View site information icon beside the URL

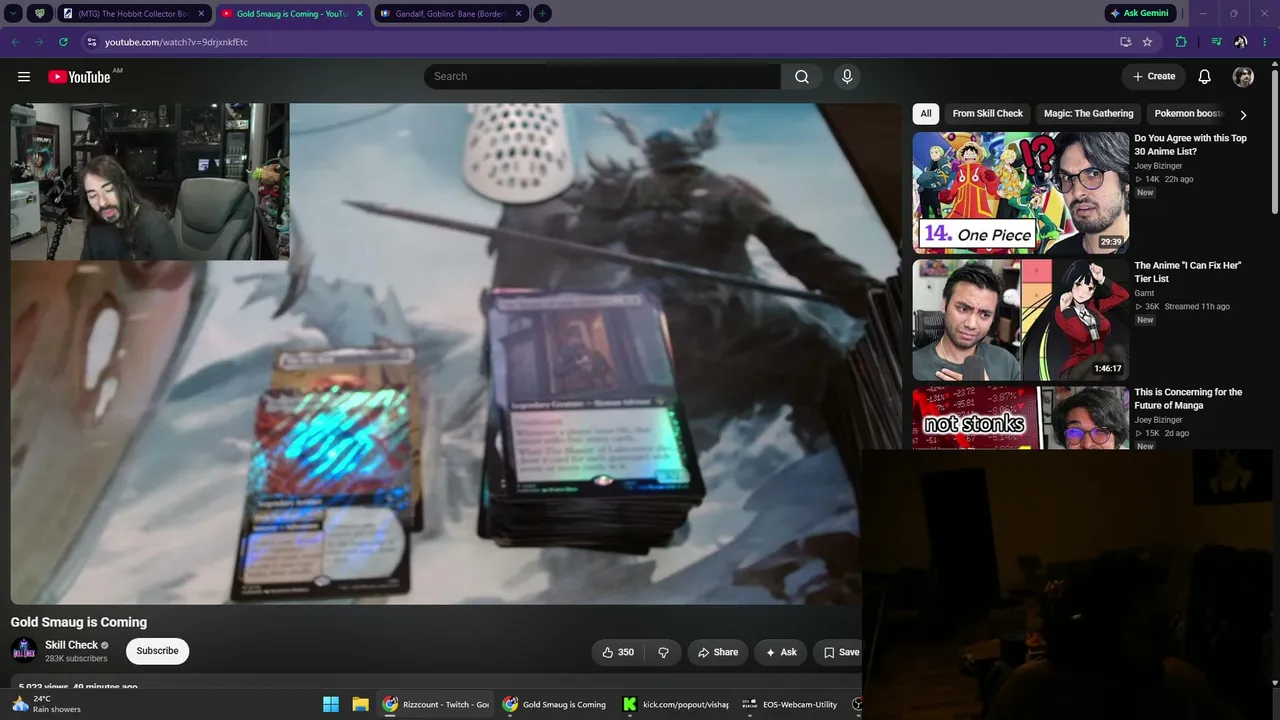pyautogui.click(x=91, y=42)
